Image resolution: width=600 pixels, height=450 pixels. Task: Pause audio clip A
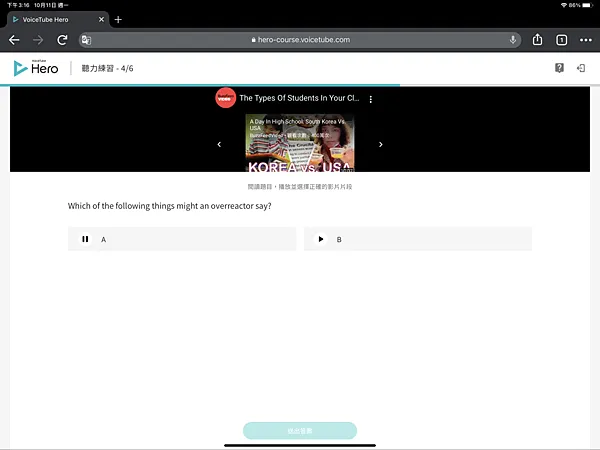85,239
